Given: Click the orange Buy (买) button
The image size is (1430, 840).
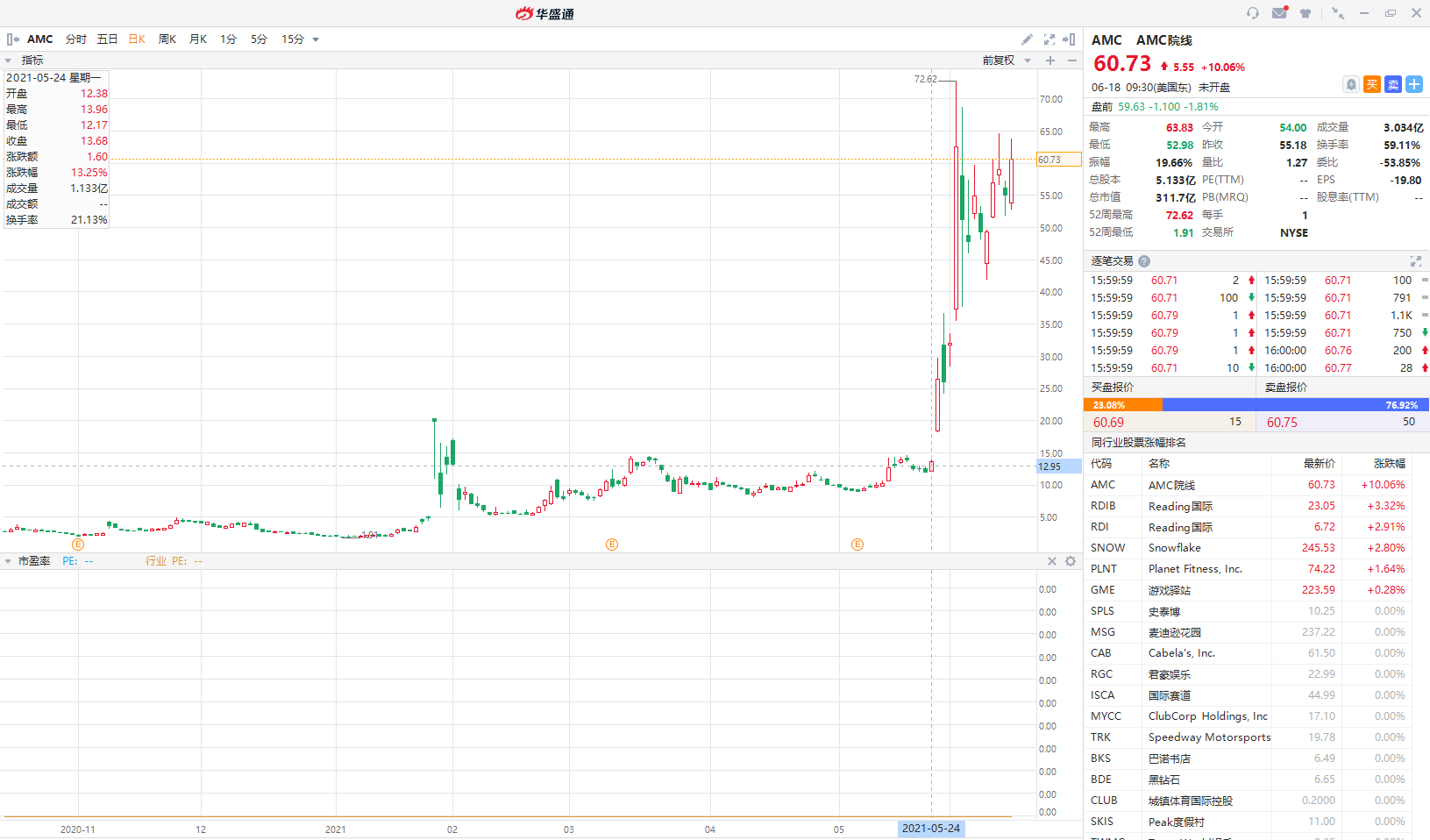Looking at the screenshot, I should click(x=1372, y=84).
